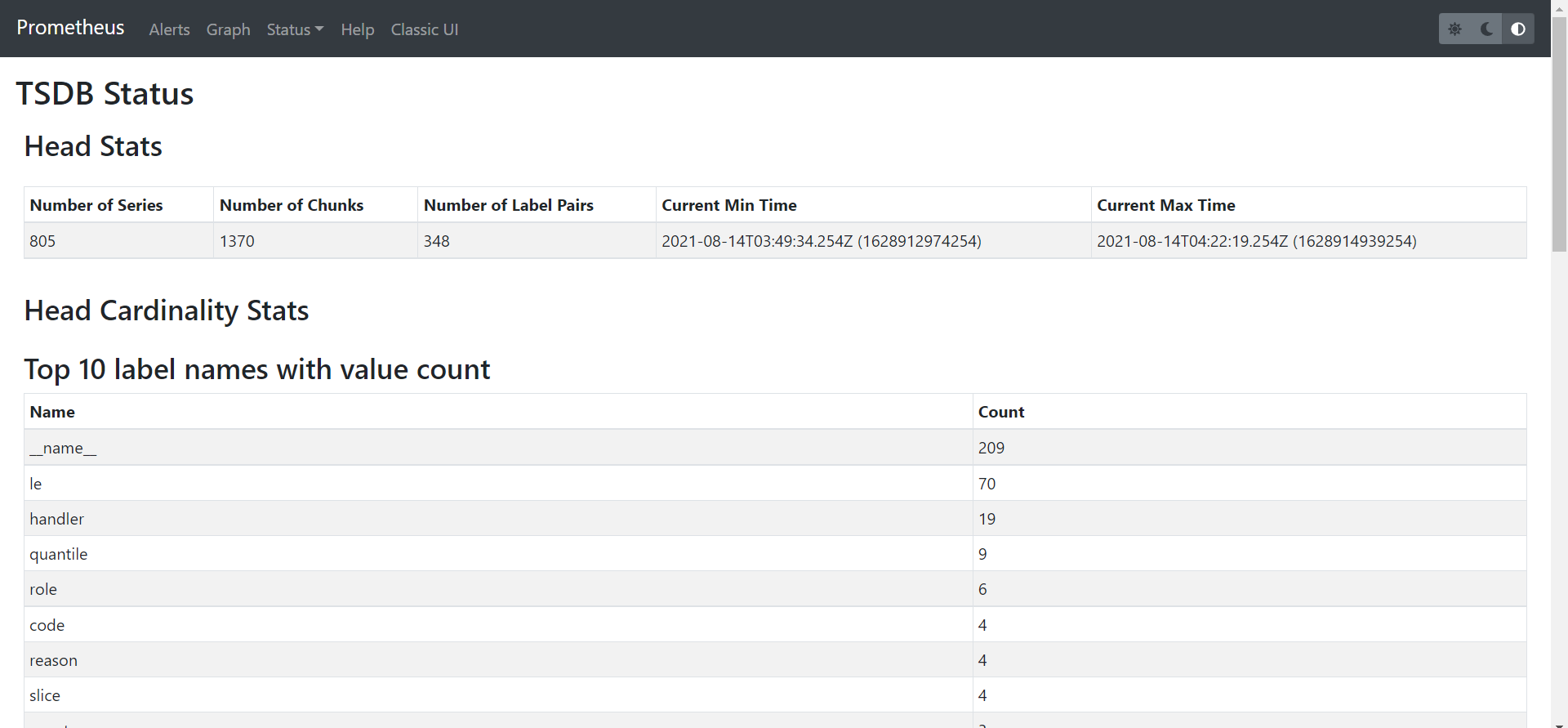1568x728 pixels.
Task: Select the slice label name
Action: click(x=45, y=695)
